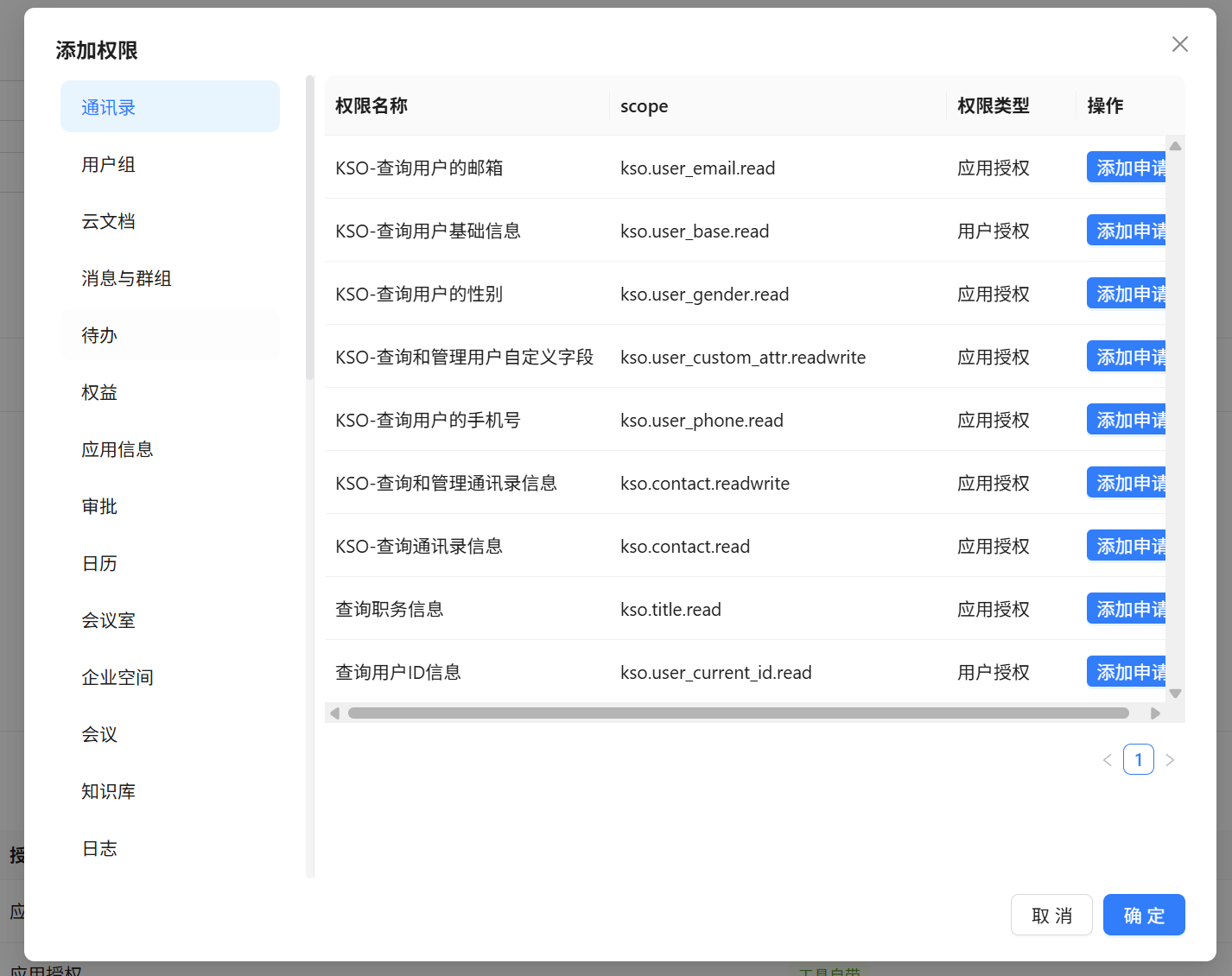The image size is (1232, 976).
Task: Click the next page arrow in pagination
Action: [x=1170, y=760]
